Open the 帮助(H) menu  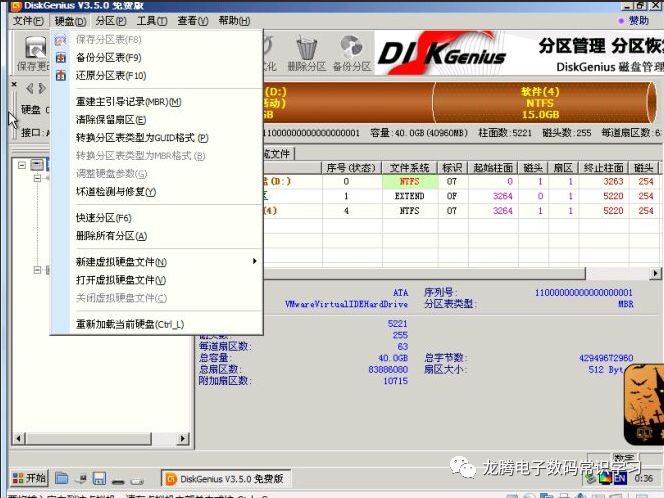click(x=234, y=20)
